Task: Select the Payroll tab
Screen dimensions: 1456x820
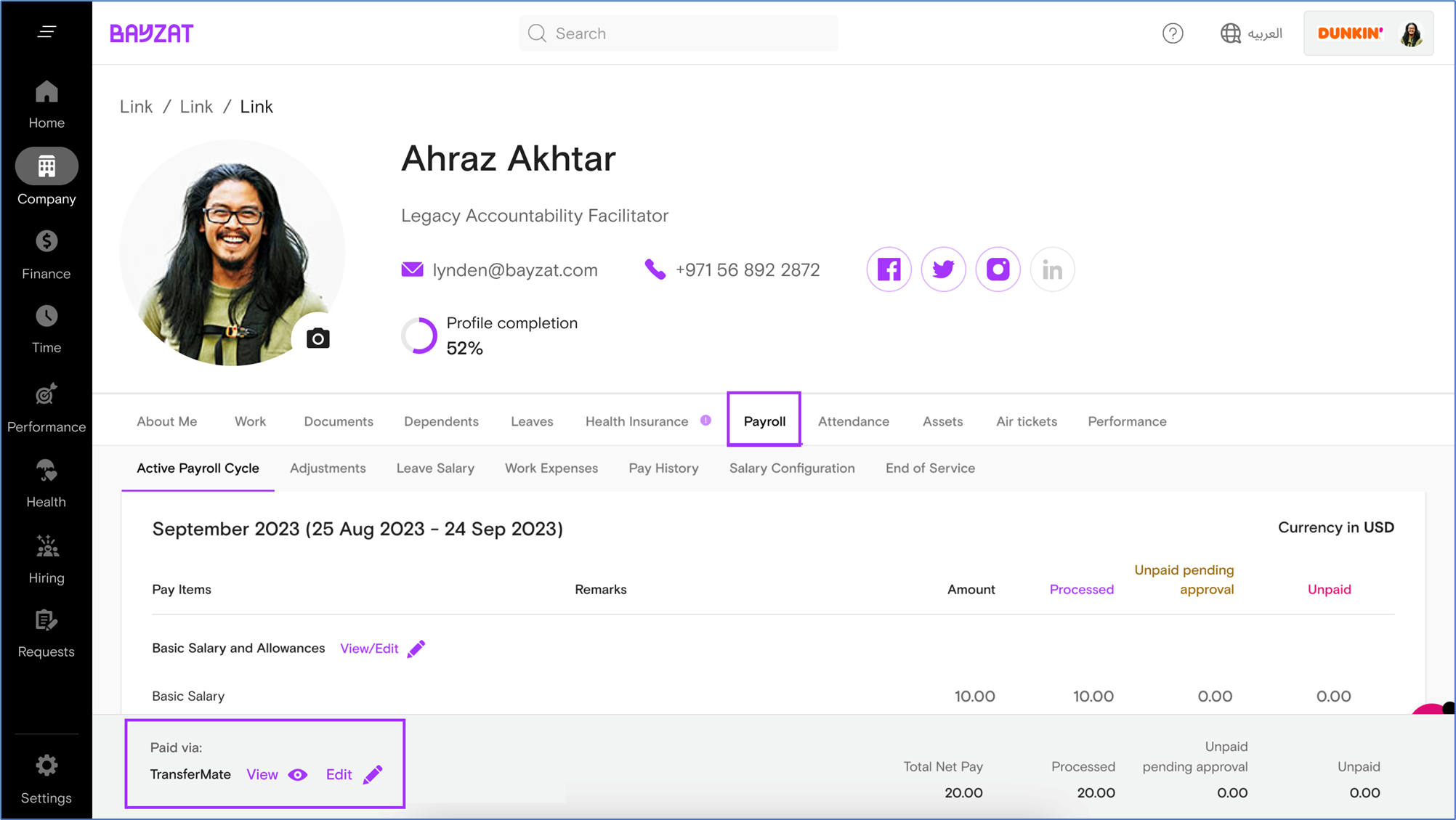Action: click(764, 421)
